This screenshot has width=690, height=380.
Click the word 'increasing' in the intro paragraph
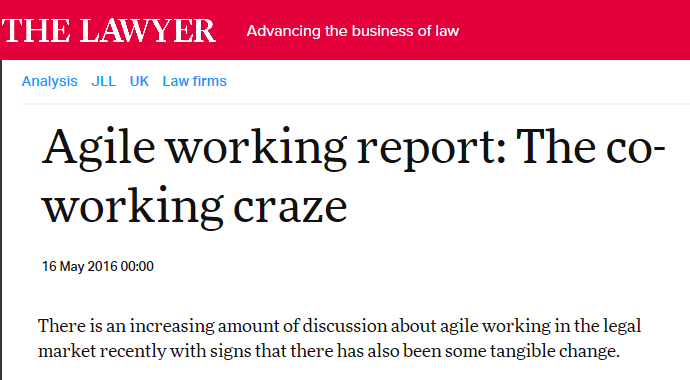172,326
